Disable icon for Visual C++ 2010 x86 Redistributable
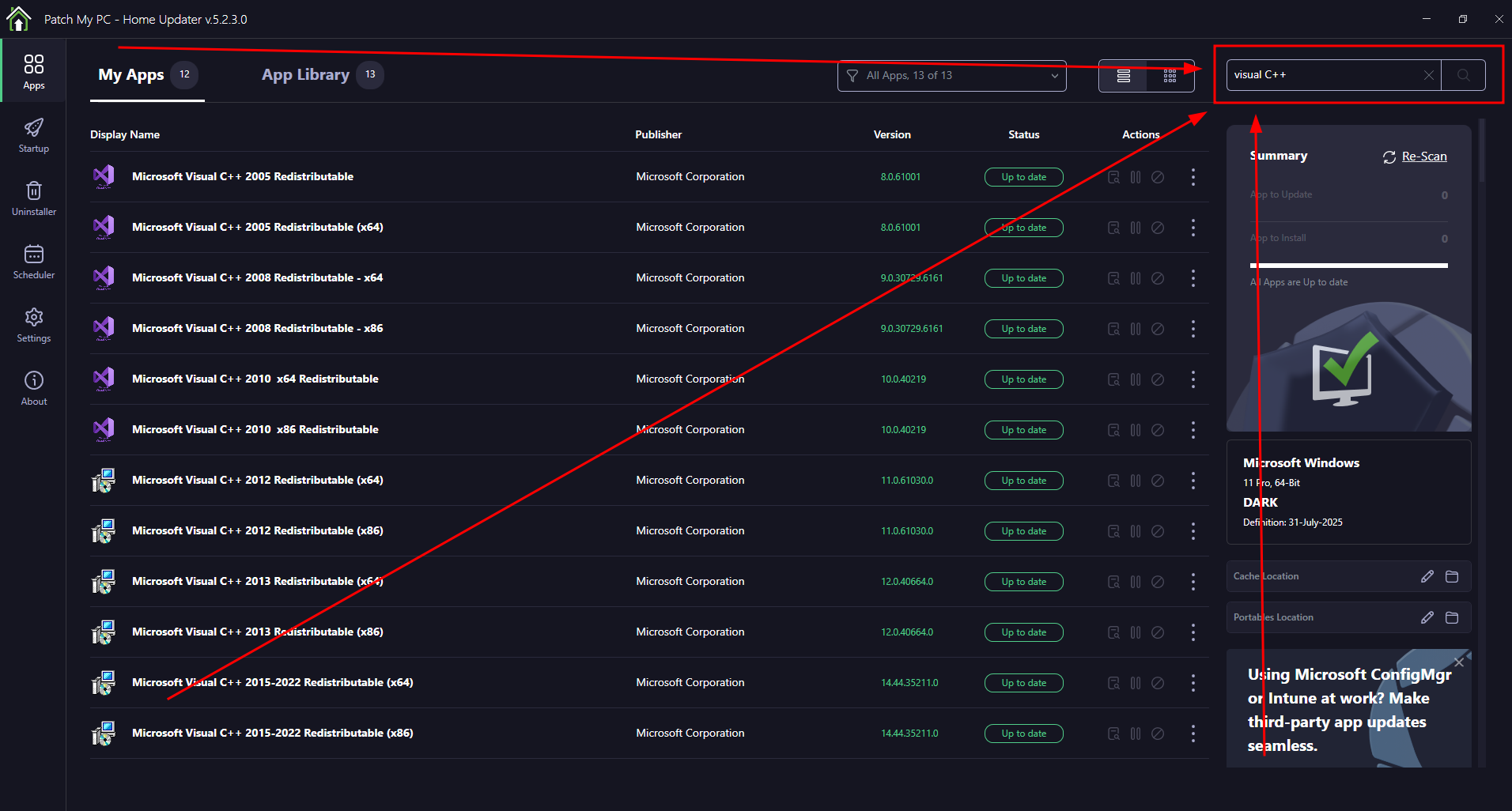Viewport: 1512px width, 811px height. (x=1158, y=430)
